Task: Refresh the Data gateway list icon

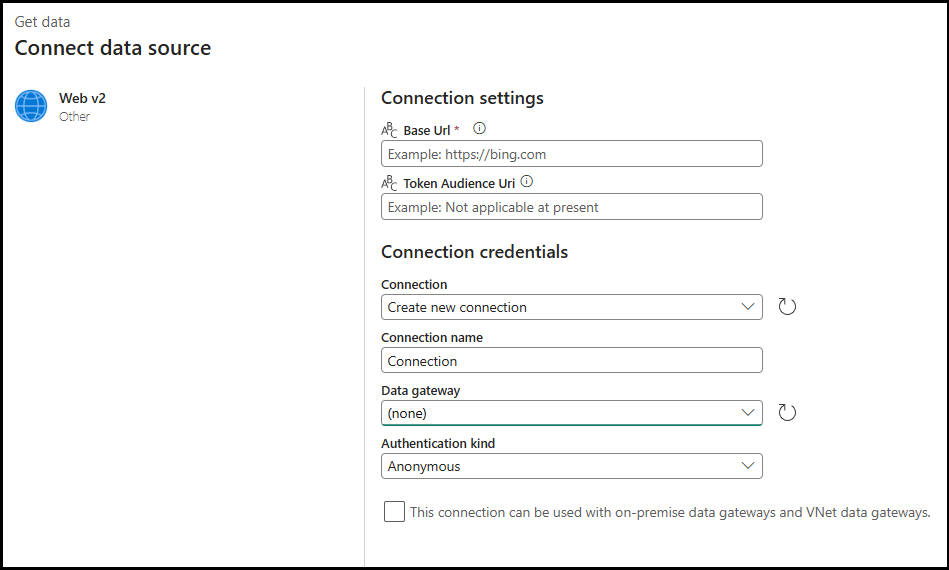Action: 787,413
